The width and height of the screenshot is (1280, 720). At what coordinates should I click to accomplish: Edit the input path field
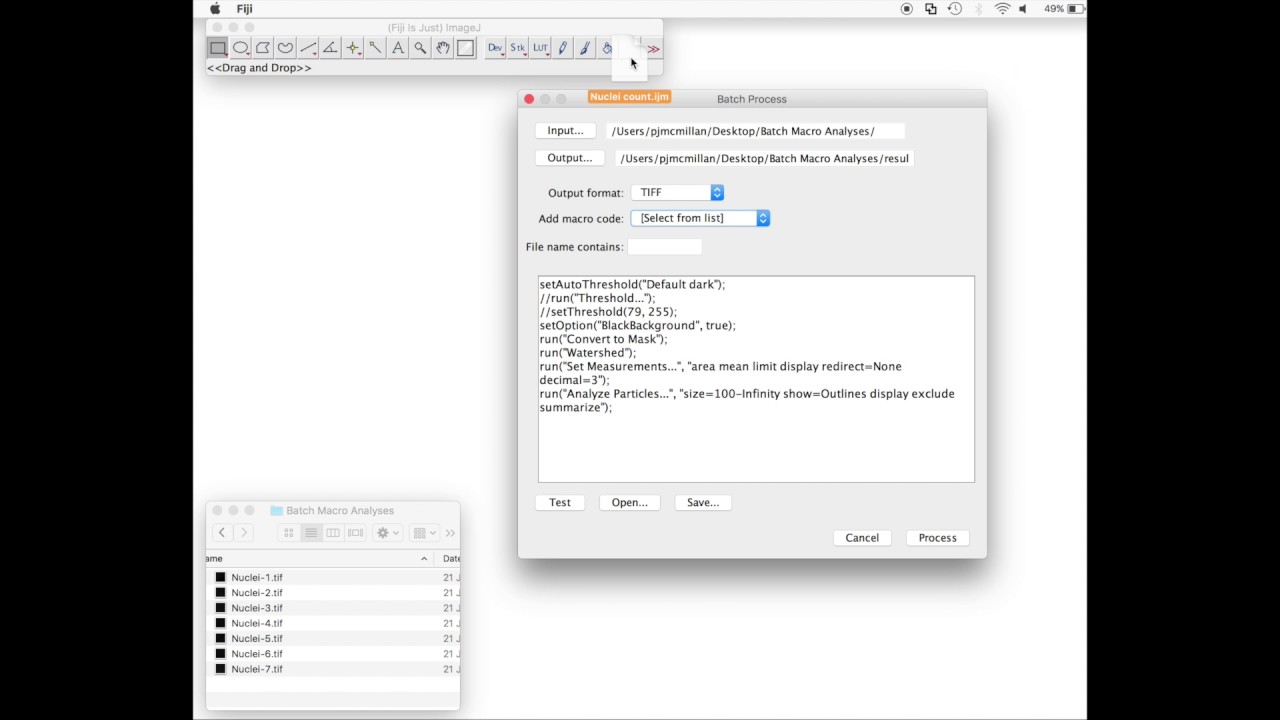(755, 131)
